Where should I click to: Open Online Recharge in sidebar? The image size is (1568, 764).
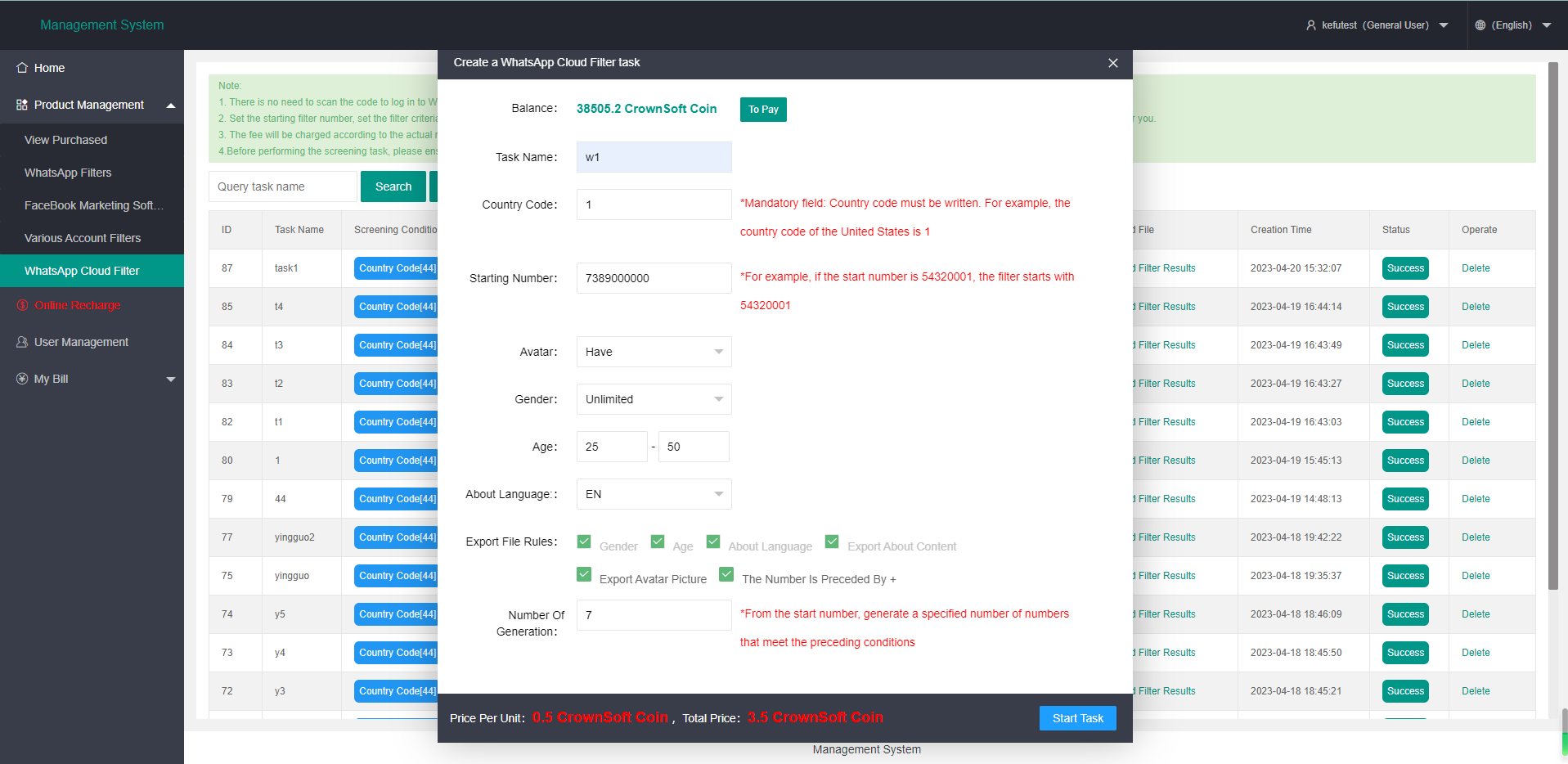pyautogui.click(x=92, y=305)
